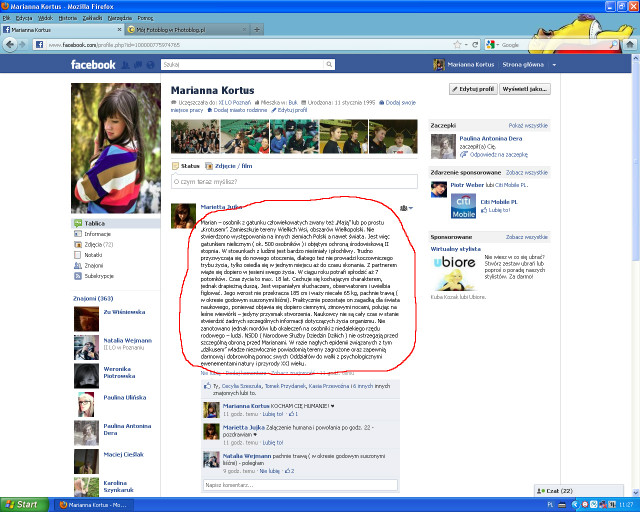Image resolution: width=640 pixels, height=512 pixels.
Task: Click the search magnifier in Facebook search
Action: (x=329, y=64)
